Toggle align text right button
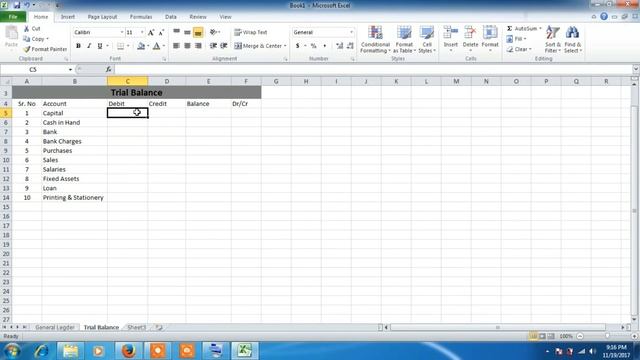The height and width of the screenshot is (360, 640). click(x=198, y=46)
